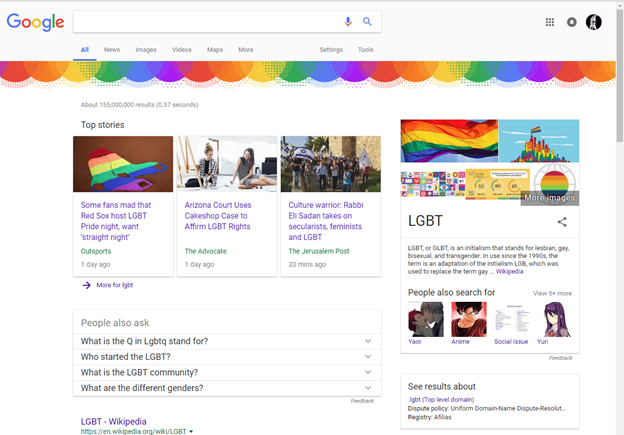624x435 pixels.
Task: Click arrow icon next to More for lgbt
Action: coord(86,285)
